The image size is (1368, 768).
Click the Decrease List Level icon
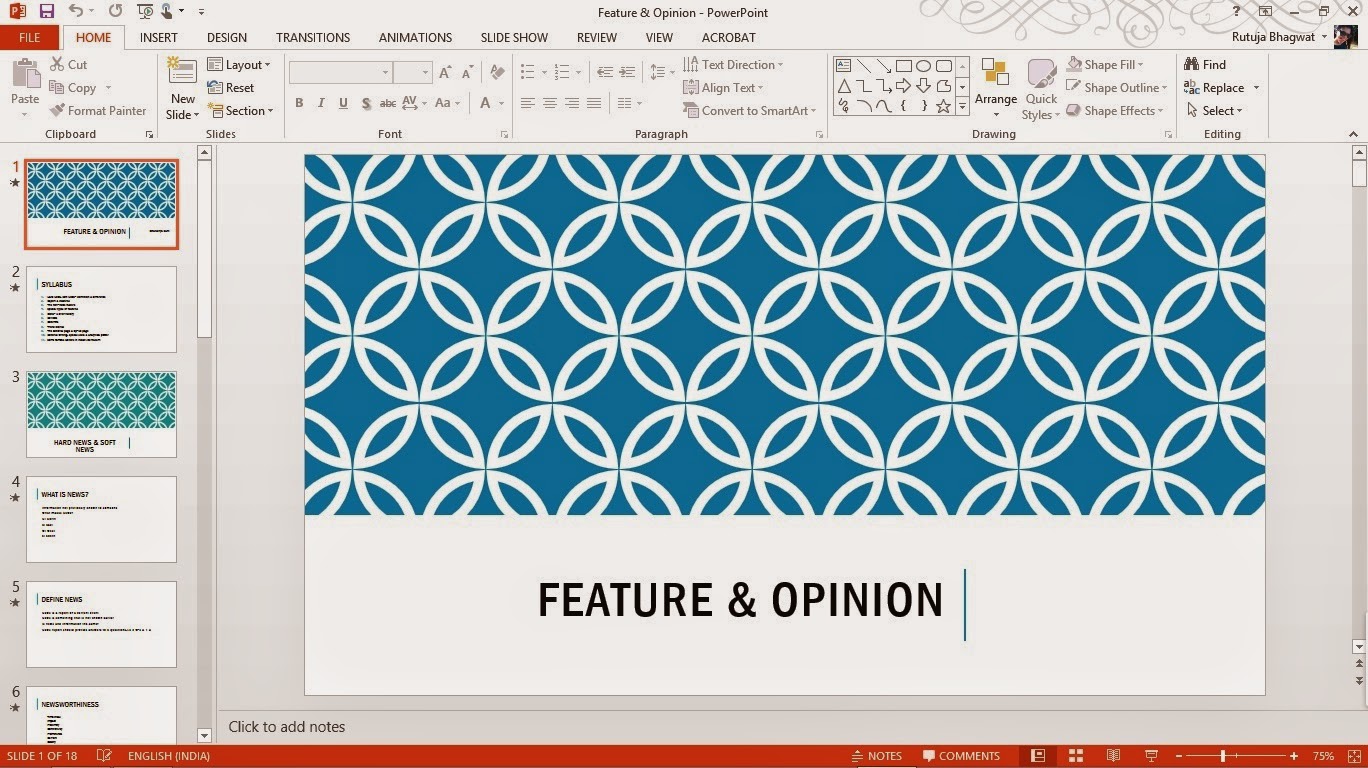coord(604,72)
